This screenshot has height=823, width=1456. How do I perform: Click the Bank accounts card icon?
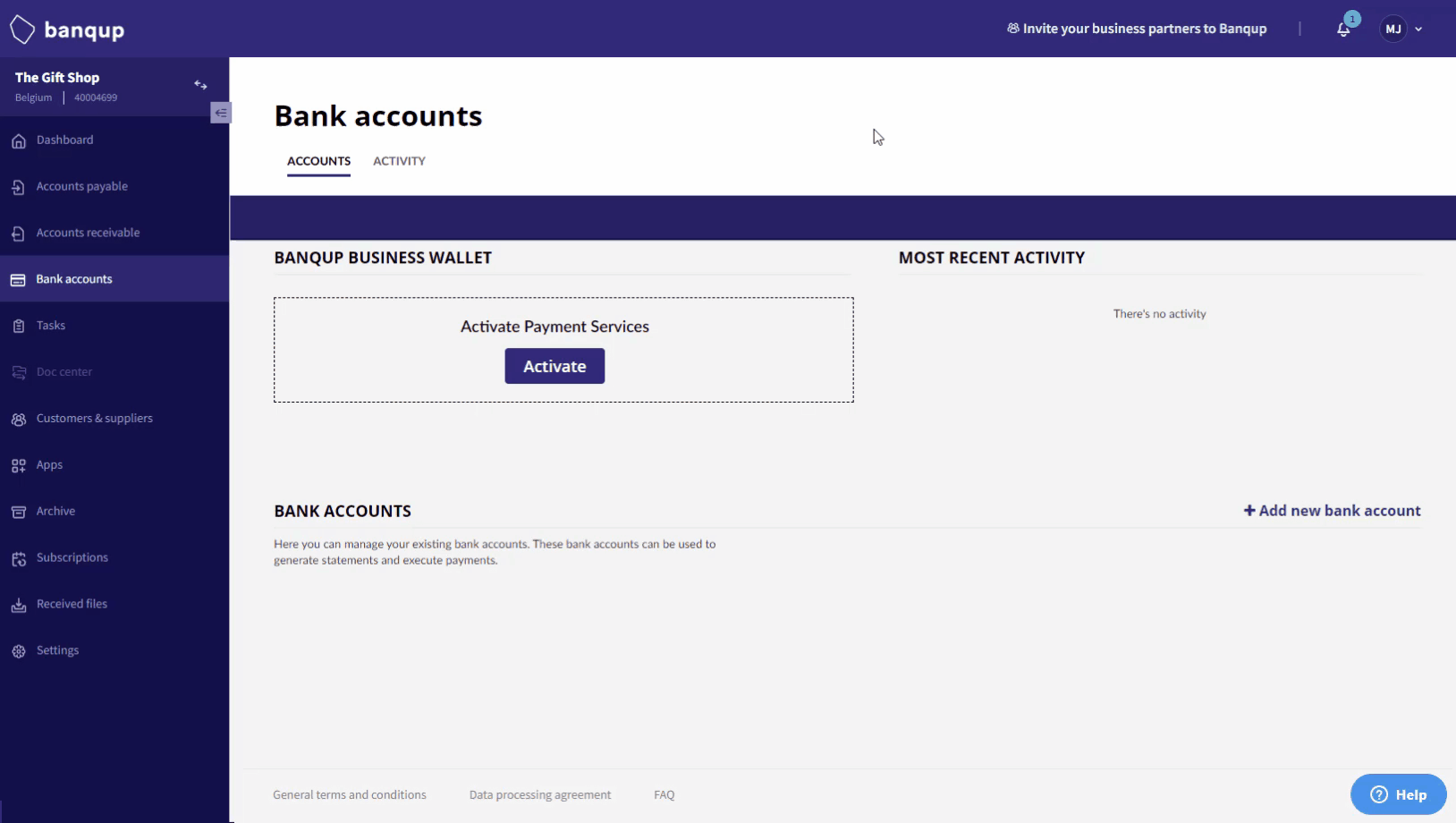pyautogui.click(x=18, y=280)
